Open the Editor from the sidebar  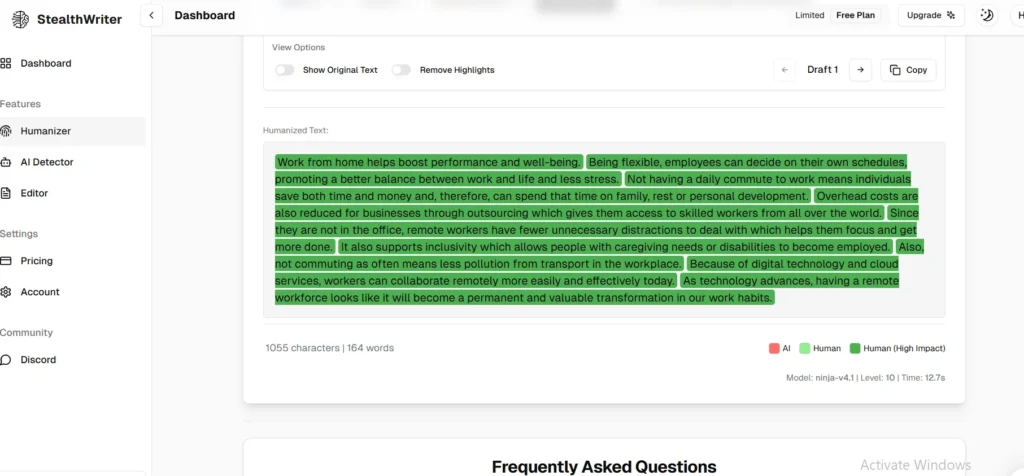34,193
